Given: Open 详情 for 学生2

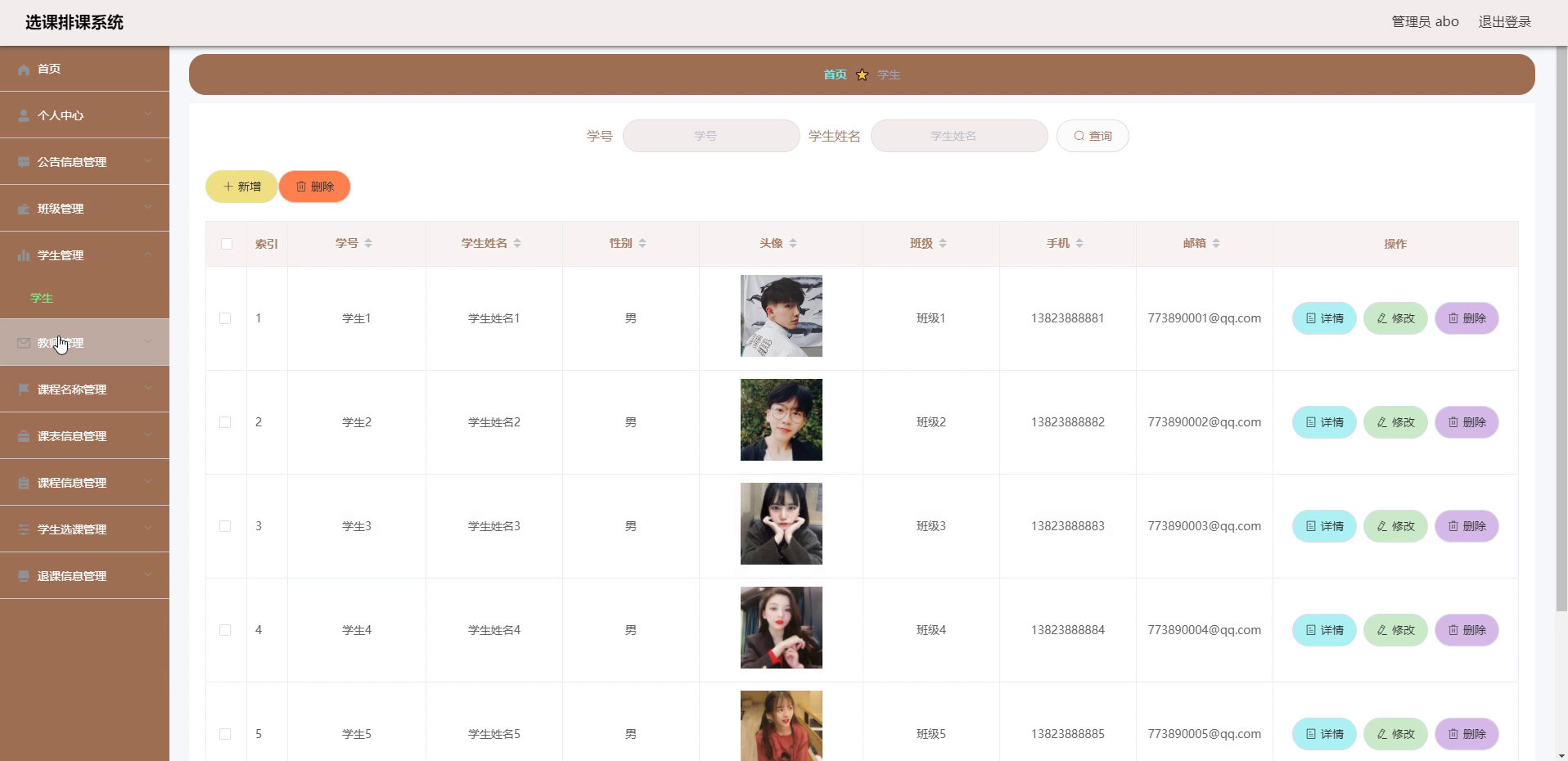Looking at the screenshot, I should click(1324, 422).
